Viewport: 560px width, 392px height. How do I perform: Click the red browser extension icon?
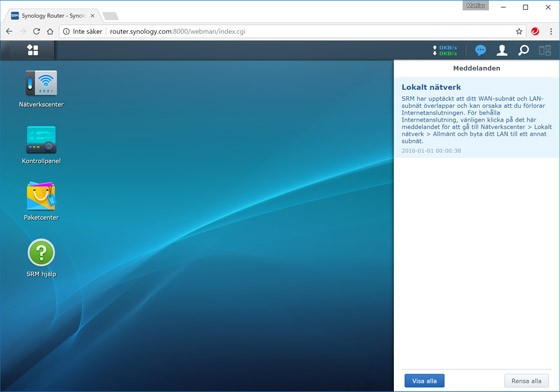click(x=535, y=31)
